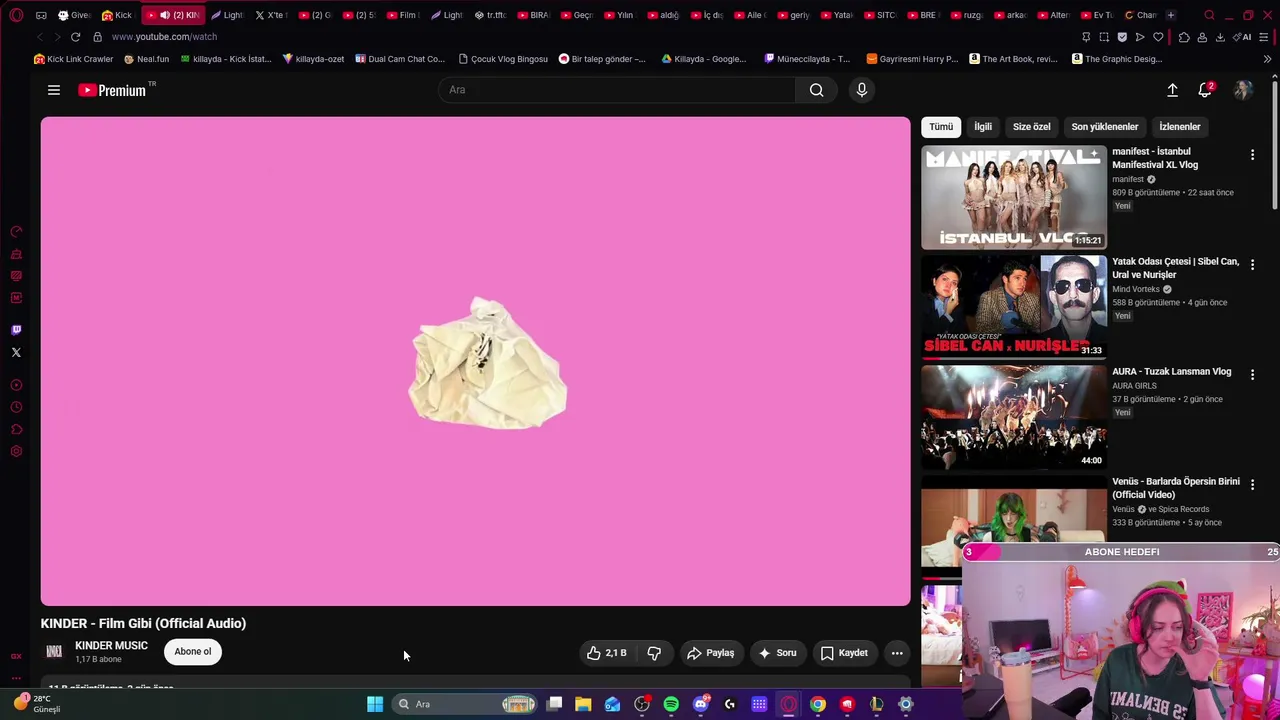Open Neal.fun bookmark

click(146, 59)
